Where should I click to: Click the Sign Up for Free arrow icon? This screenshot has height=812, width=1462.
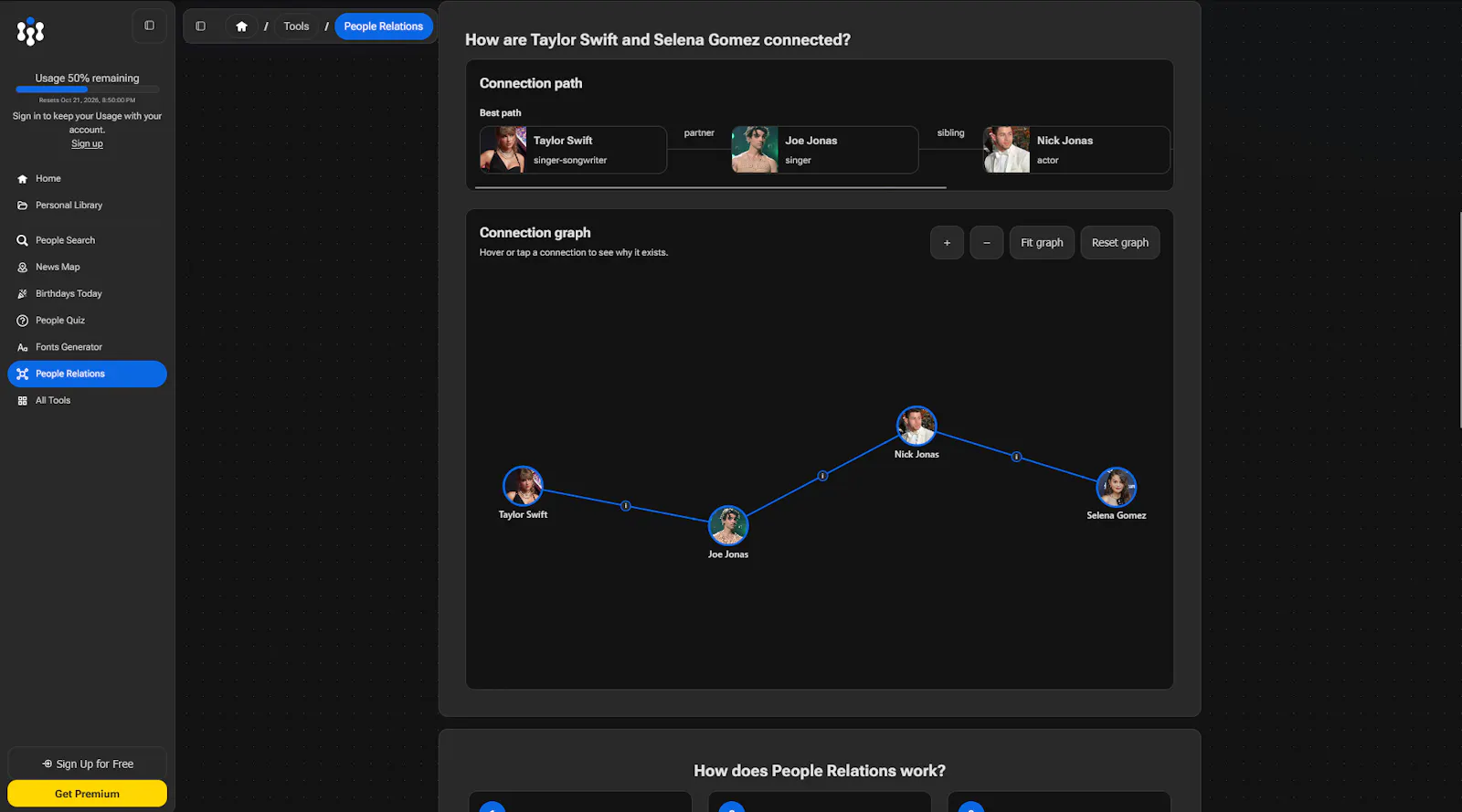[x=48, y=764]
